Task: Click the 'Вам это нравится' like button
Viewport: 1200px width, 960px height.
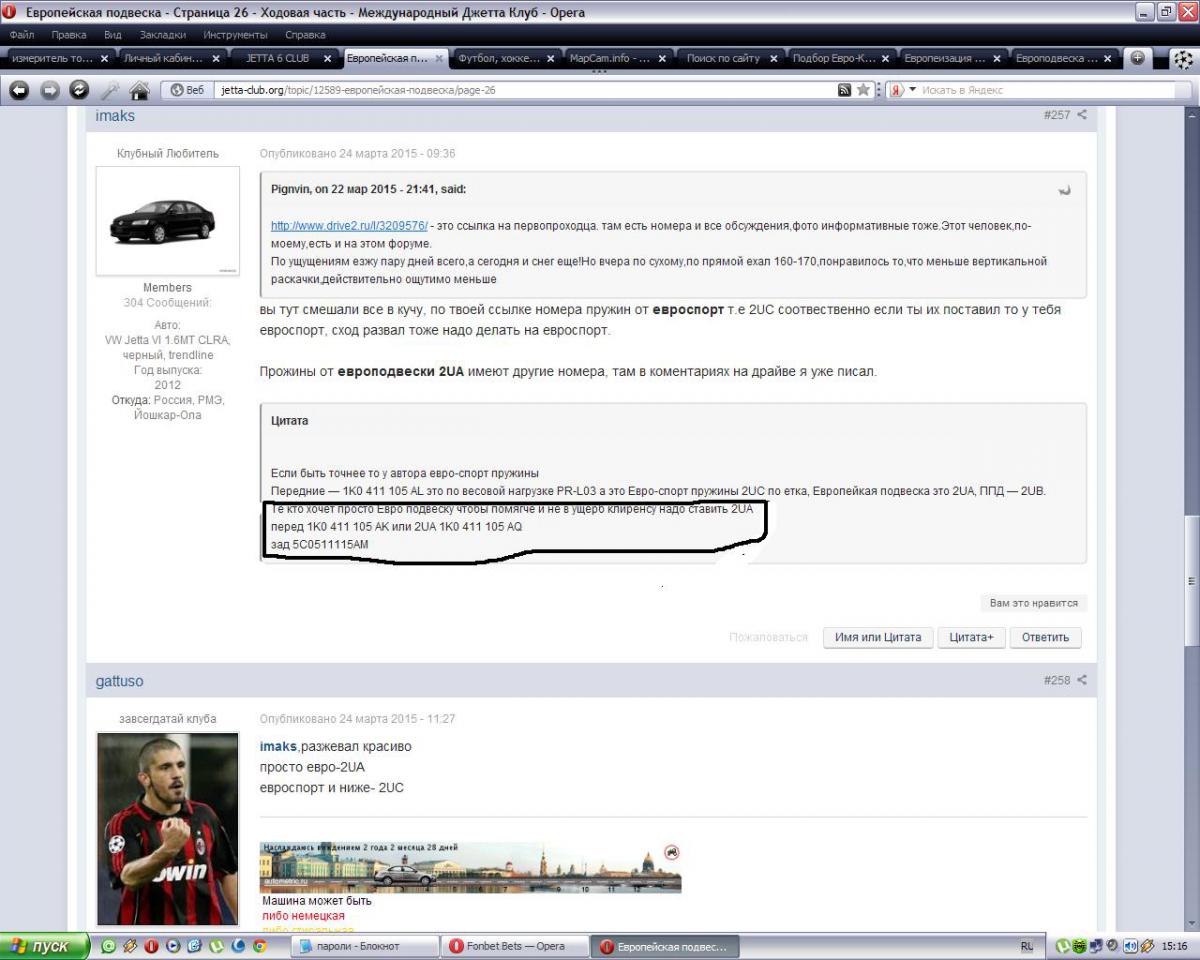Action: [x=1033, y=603]
